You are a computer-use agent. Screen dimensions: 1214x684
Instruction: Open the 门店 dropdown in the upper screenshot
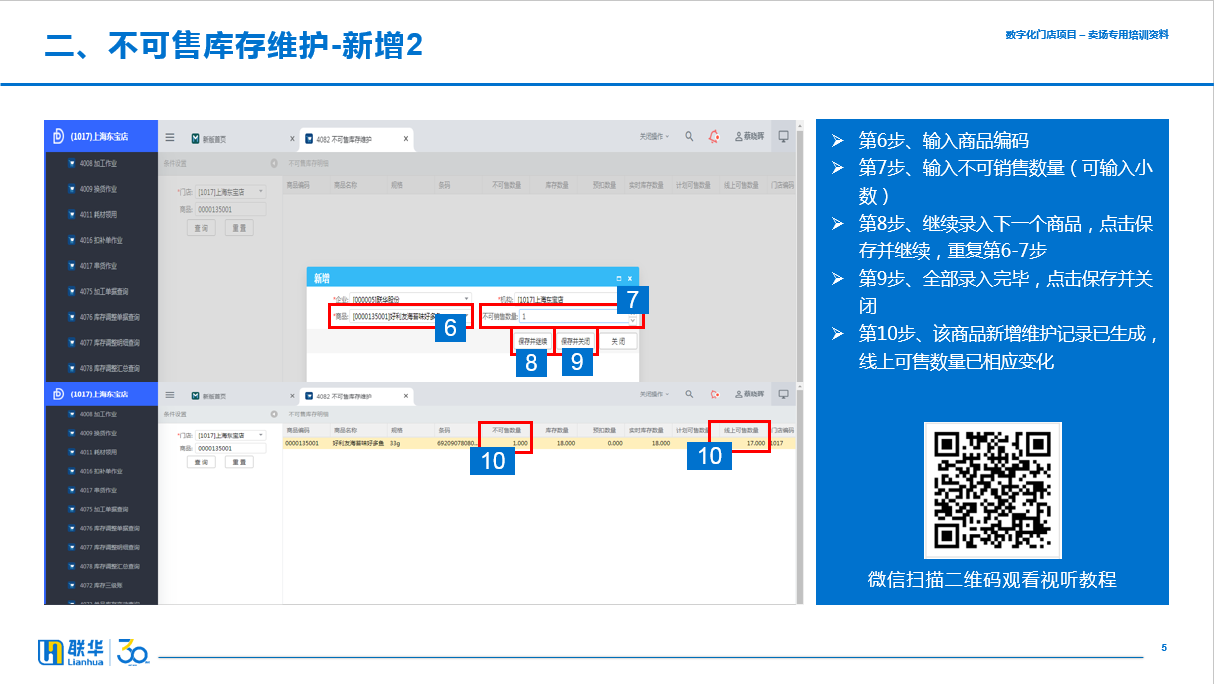pyautogui.click(x=231, y=191)
